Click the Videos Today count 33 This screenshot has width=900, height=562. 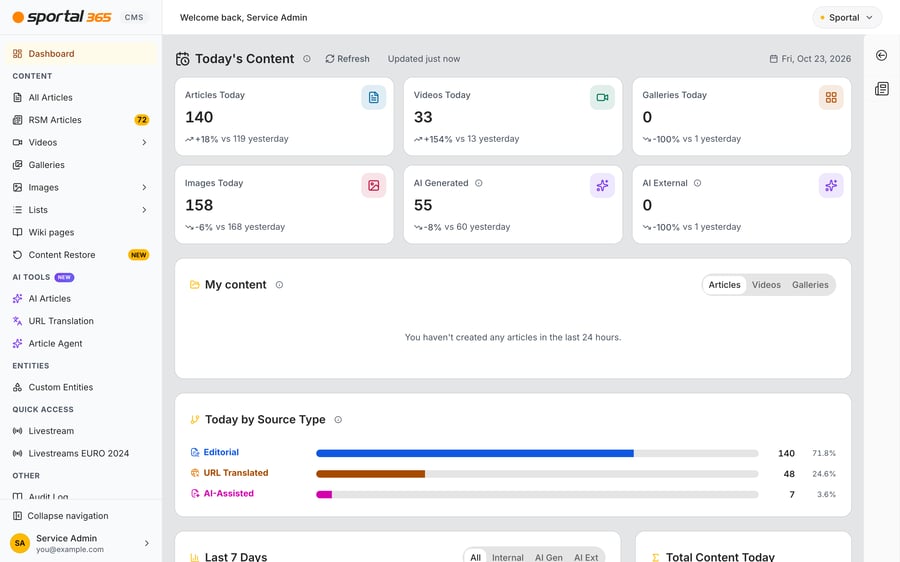click(x=423, y=117)
